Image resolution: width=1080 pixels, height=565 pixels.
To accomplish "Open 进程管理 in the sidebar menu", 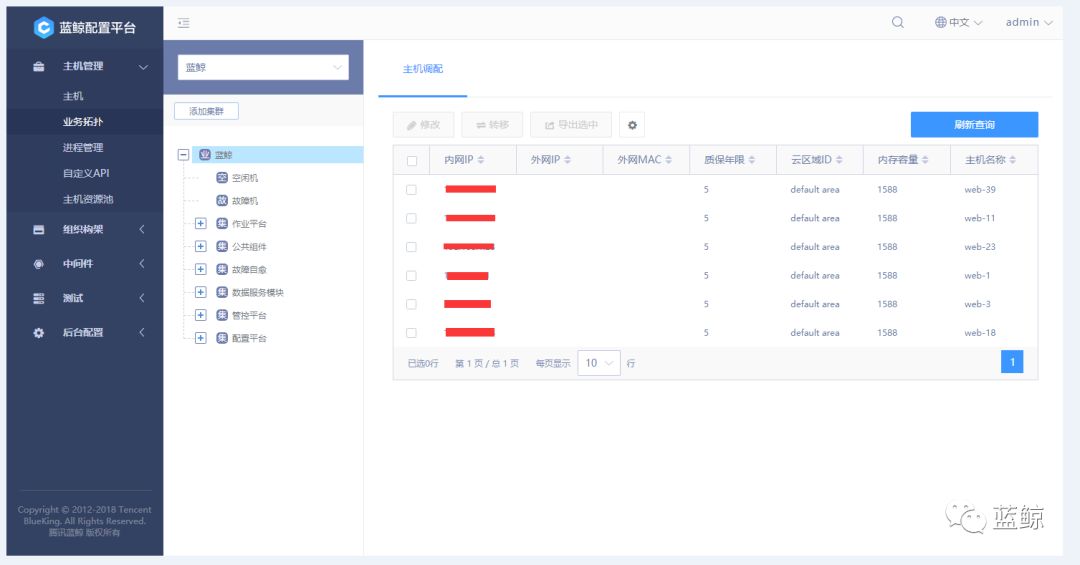I will point(83,147).
